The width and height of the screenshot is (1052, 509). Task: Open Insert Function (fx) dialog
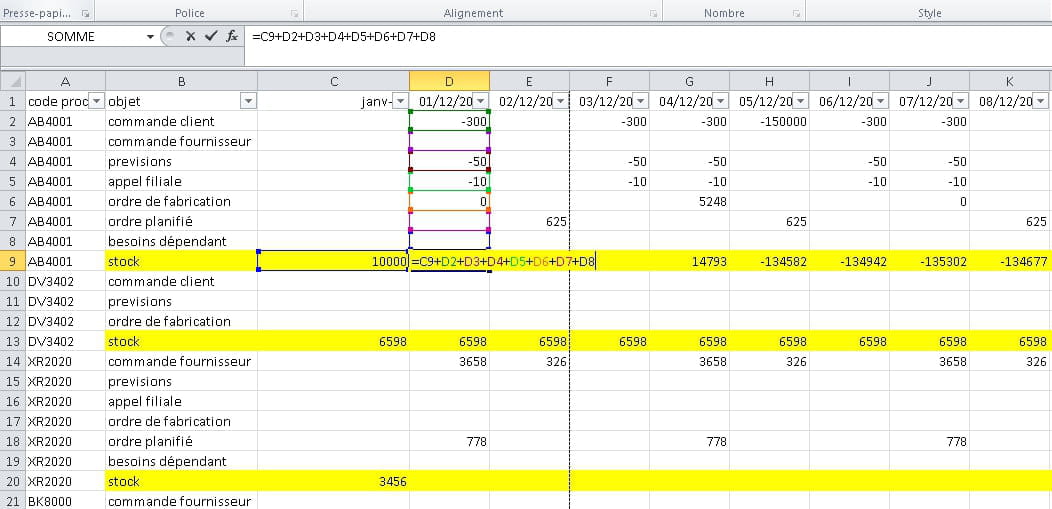[x=232, y=36]
